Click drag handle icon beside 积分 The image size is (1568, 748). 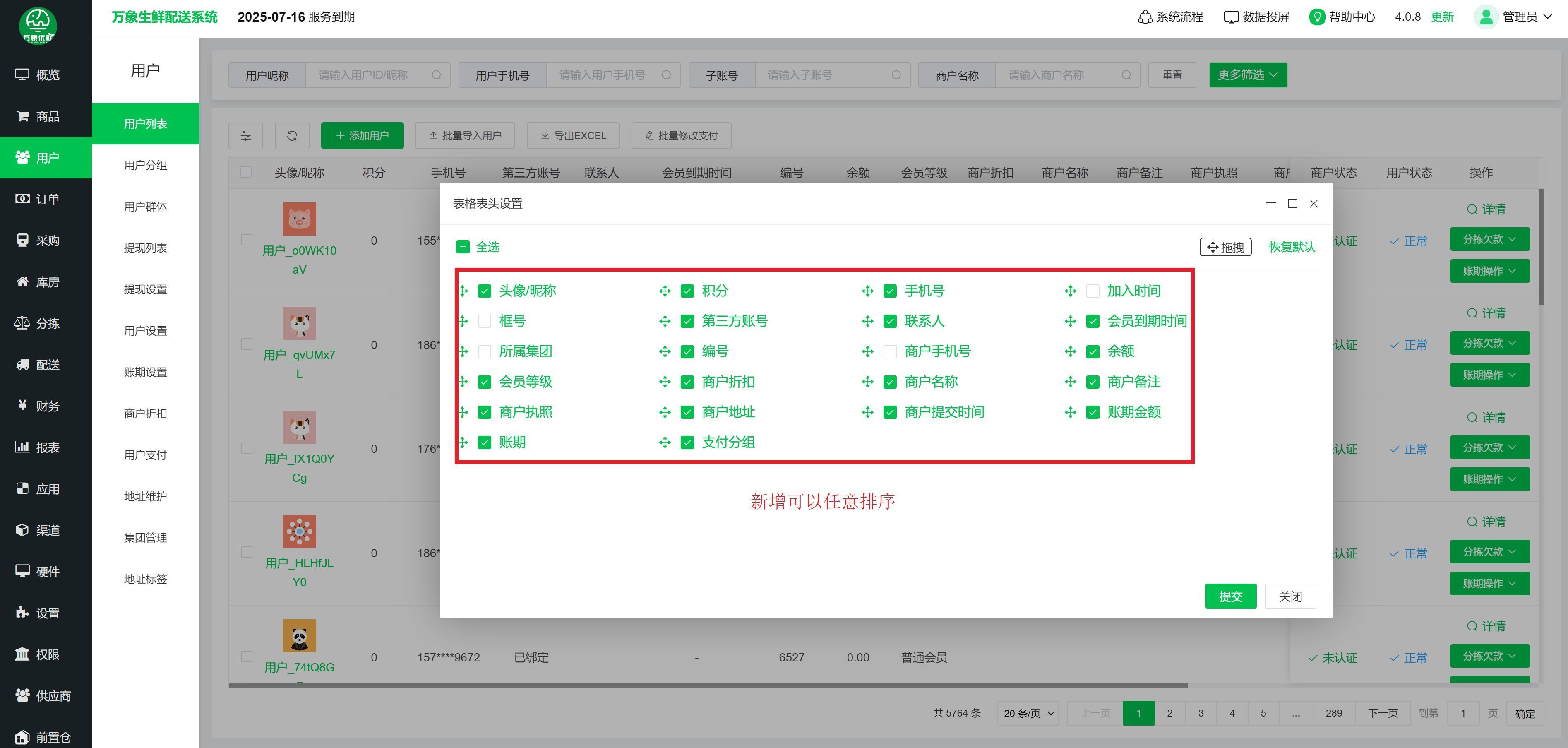[665, 291]
